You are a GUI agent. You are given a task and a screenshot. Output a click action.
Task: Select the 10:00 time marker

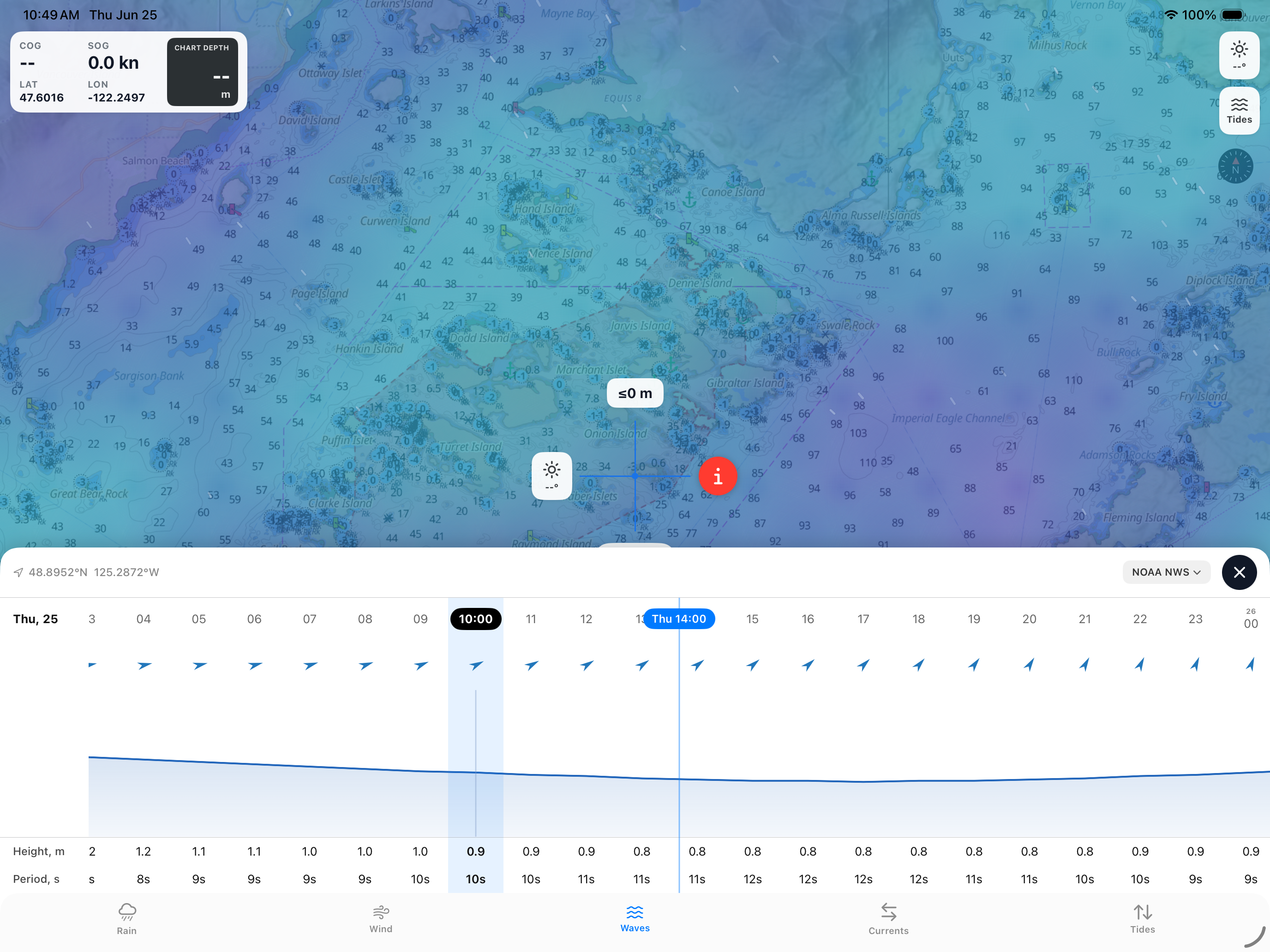(475, 619)
